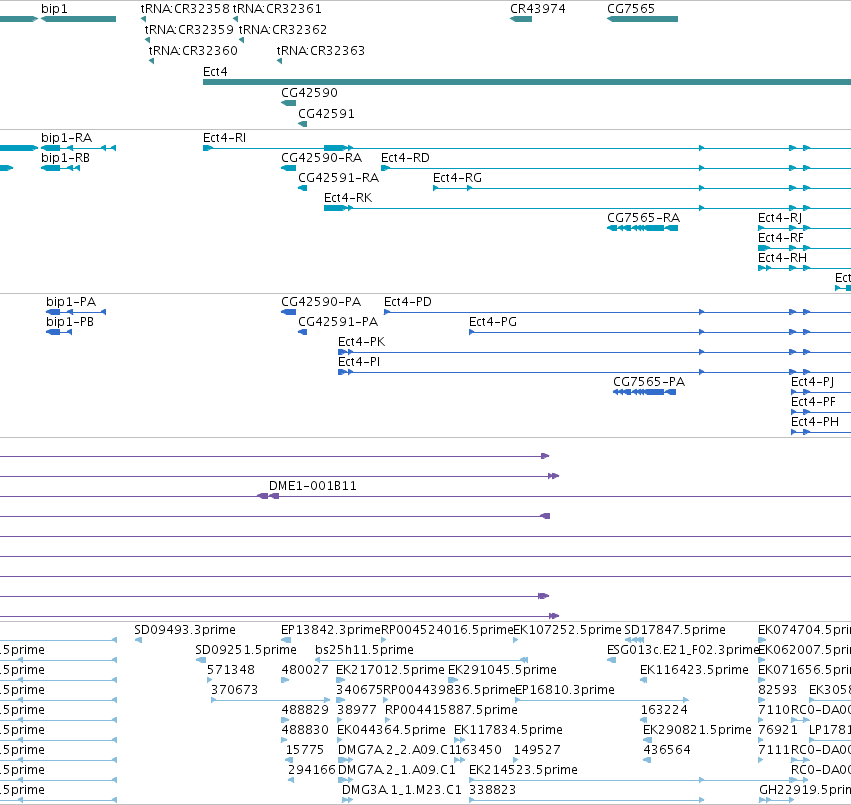Click the DME1-001B11 clone label
Viewport: 851px width, 805px height.
coord(313,486)
